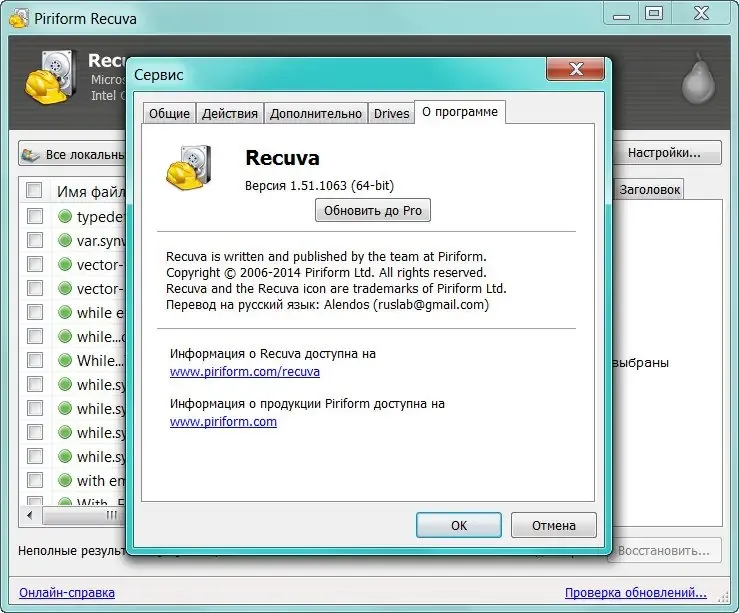This screenshot has width=739, height=613.
Task: Minimize the Piriform Recuva window
Action: point(621,14)
